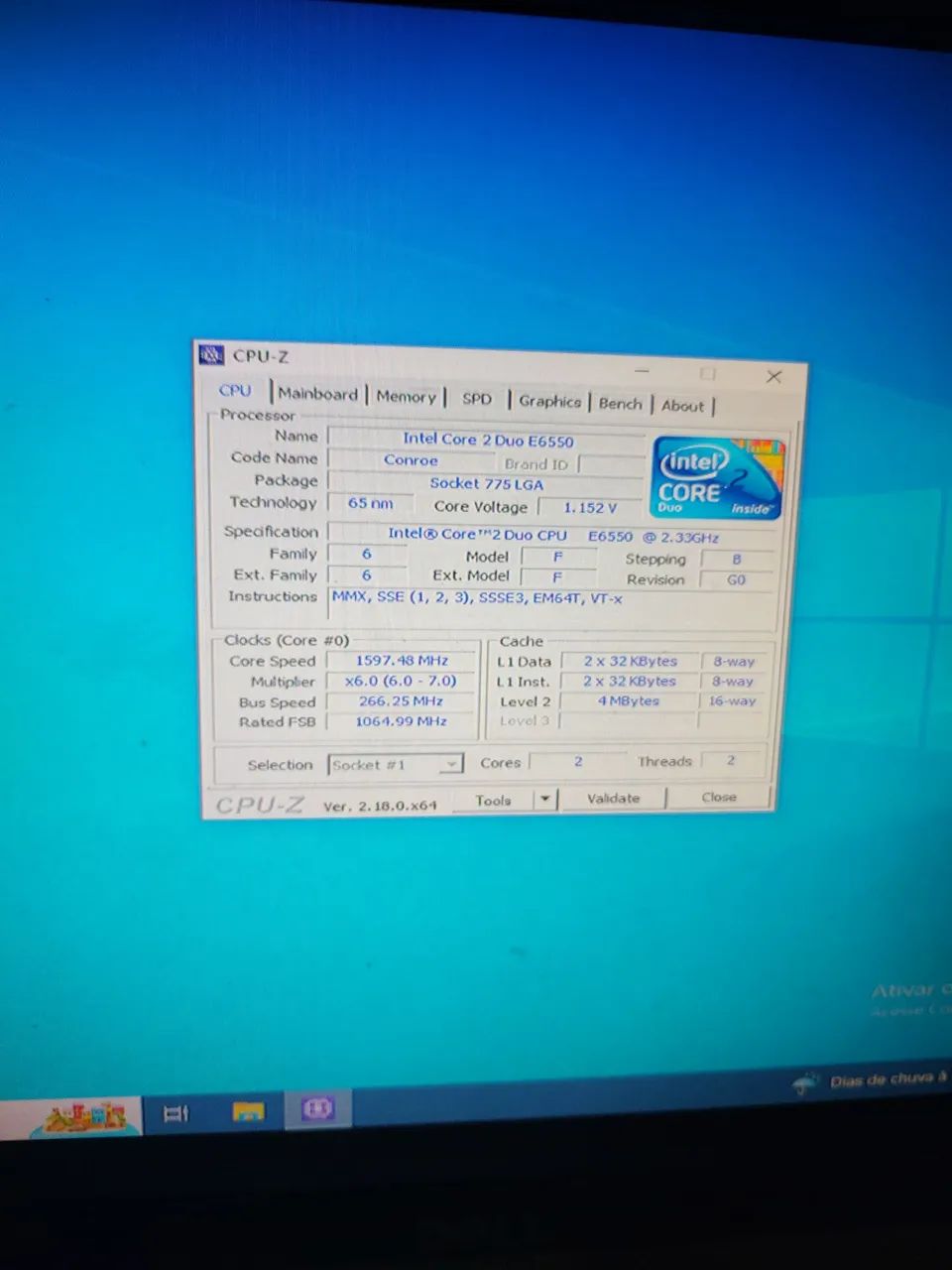Click the L1 Data value 2 x 32 KBytes

click(630, 661)
